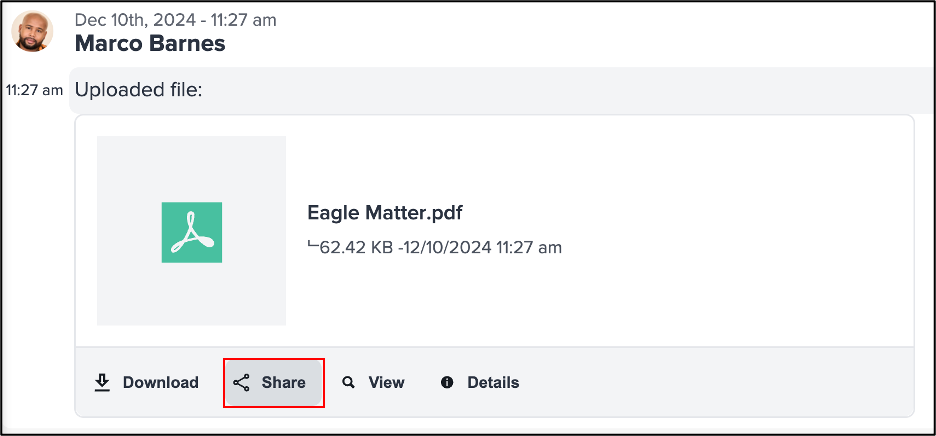This screenshot has width=936, height=436.
Task: Click the 62.42 KB file size text
Action: 358,247
